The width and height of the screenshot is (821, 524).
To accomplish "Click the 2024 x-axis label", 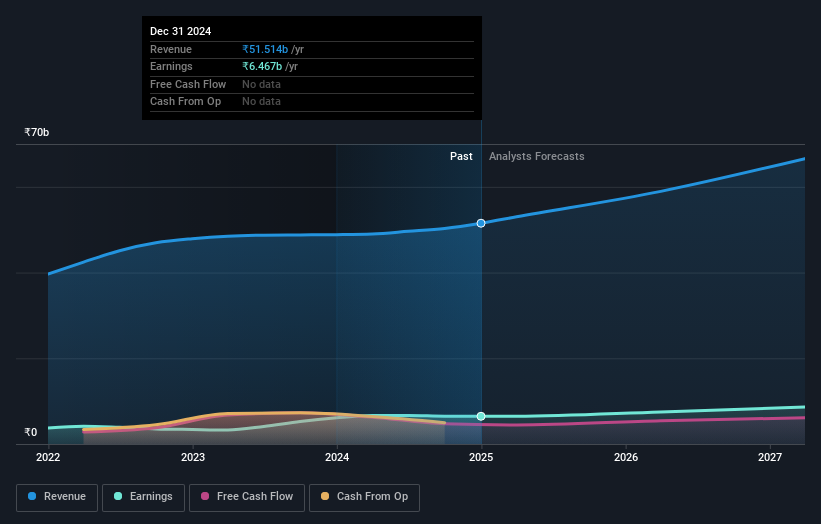I will pos(337,457).
